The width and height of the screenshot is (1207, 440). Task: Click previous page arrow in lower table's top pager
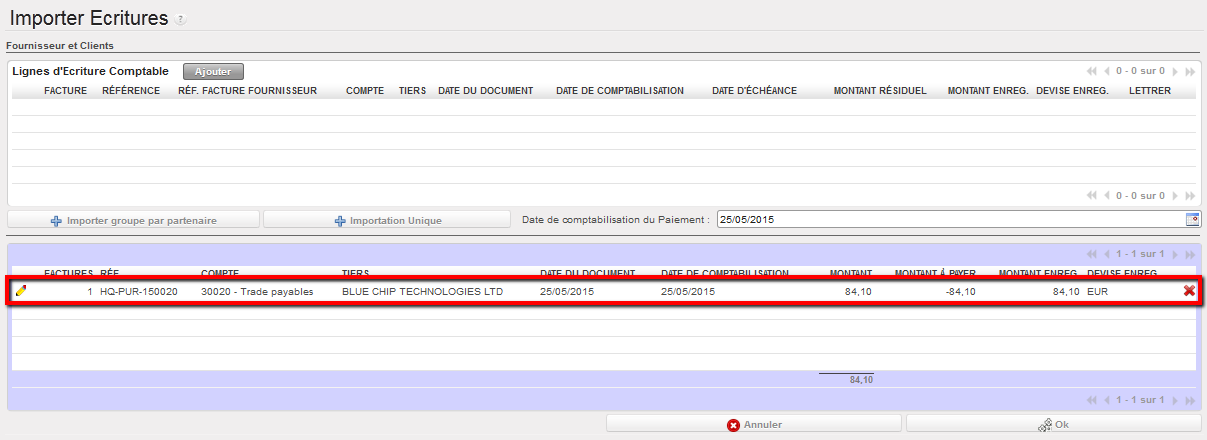coord(1106,255)
